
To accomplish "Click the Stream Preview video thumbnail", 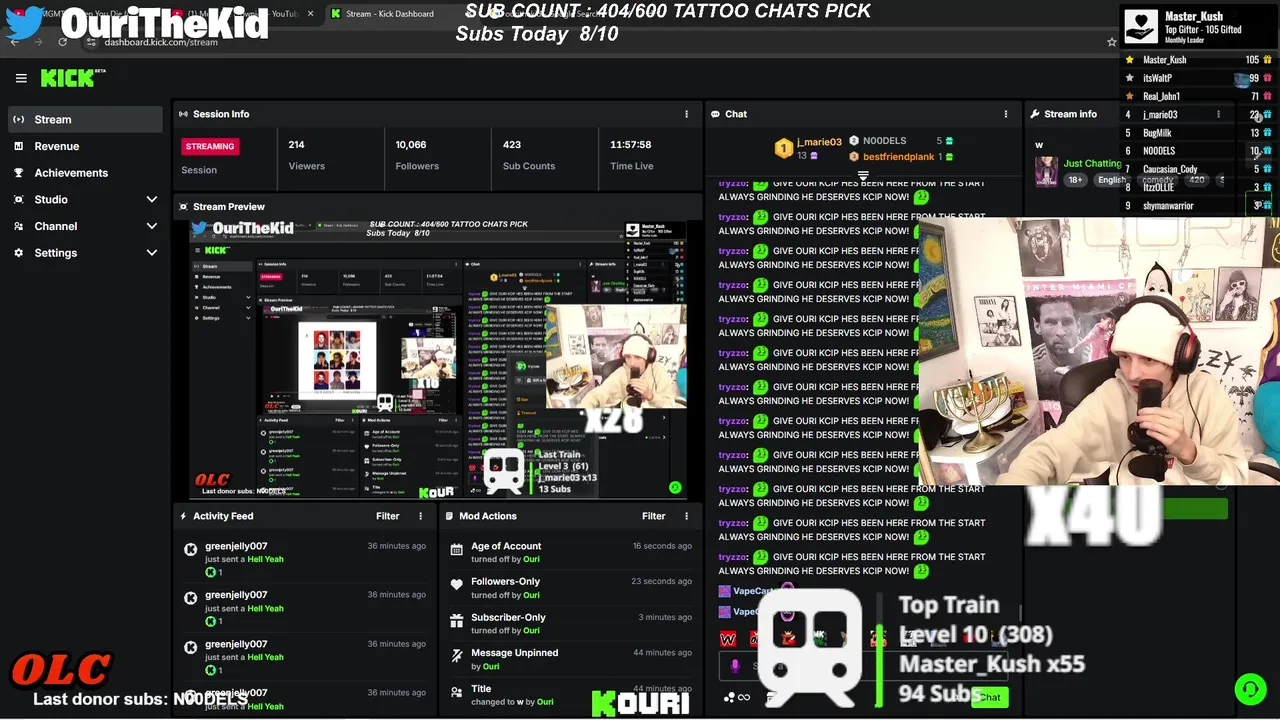I will [x=440, y=359].
